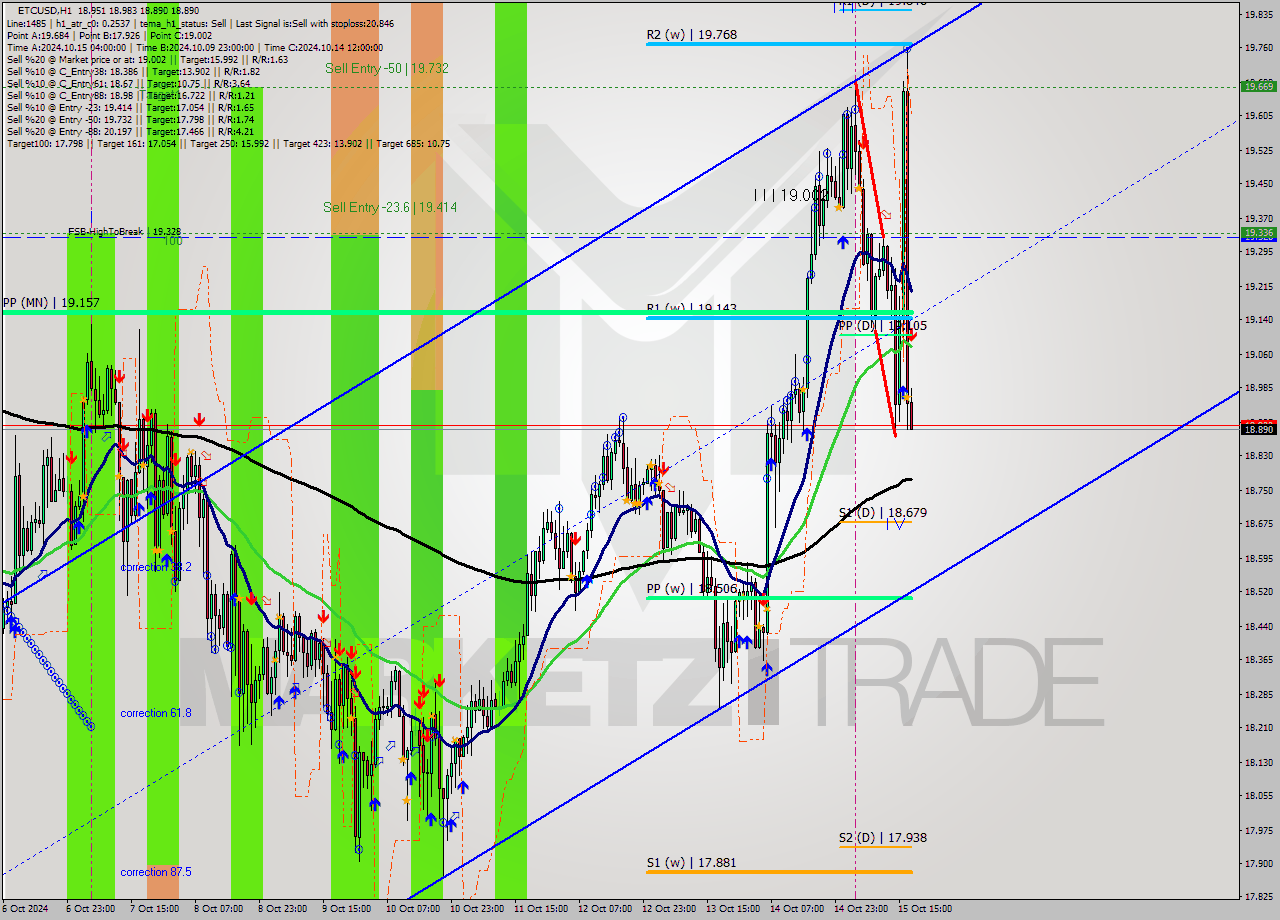The width and height of the screenshot is (1280, 920).
Task: Select the 'S2 (D) | 17.938' support label
Action: 882,838
